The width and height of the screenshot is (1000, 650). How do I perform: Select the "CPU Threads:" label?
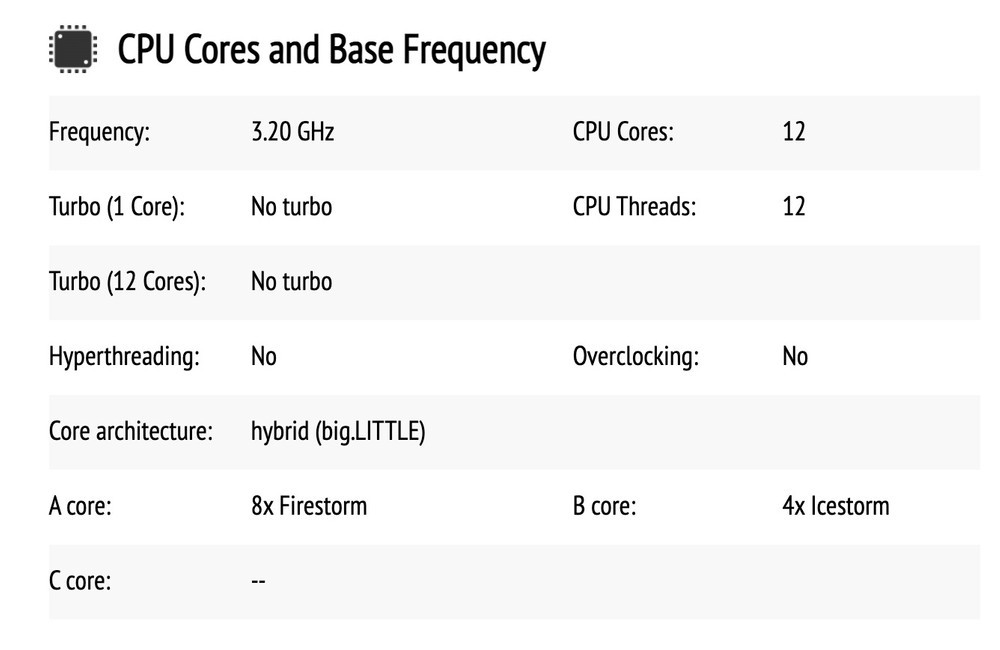(x=634, y=207)
